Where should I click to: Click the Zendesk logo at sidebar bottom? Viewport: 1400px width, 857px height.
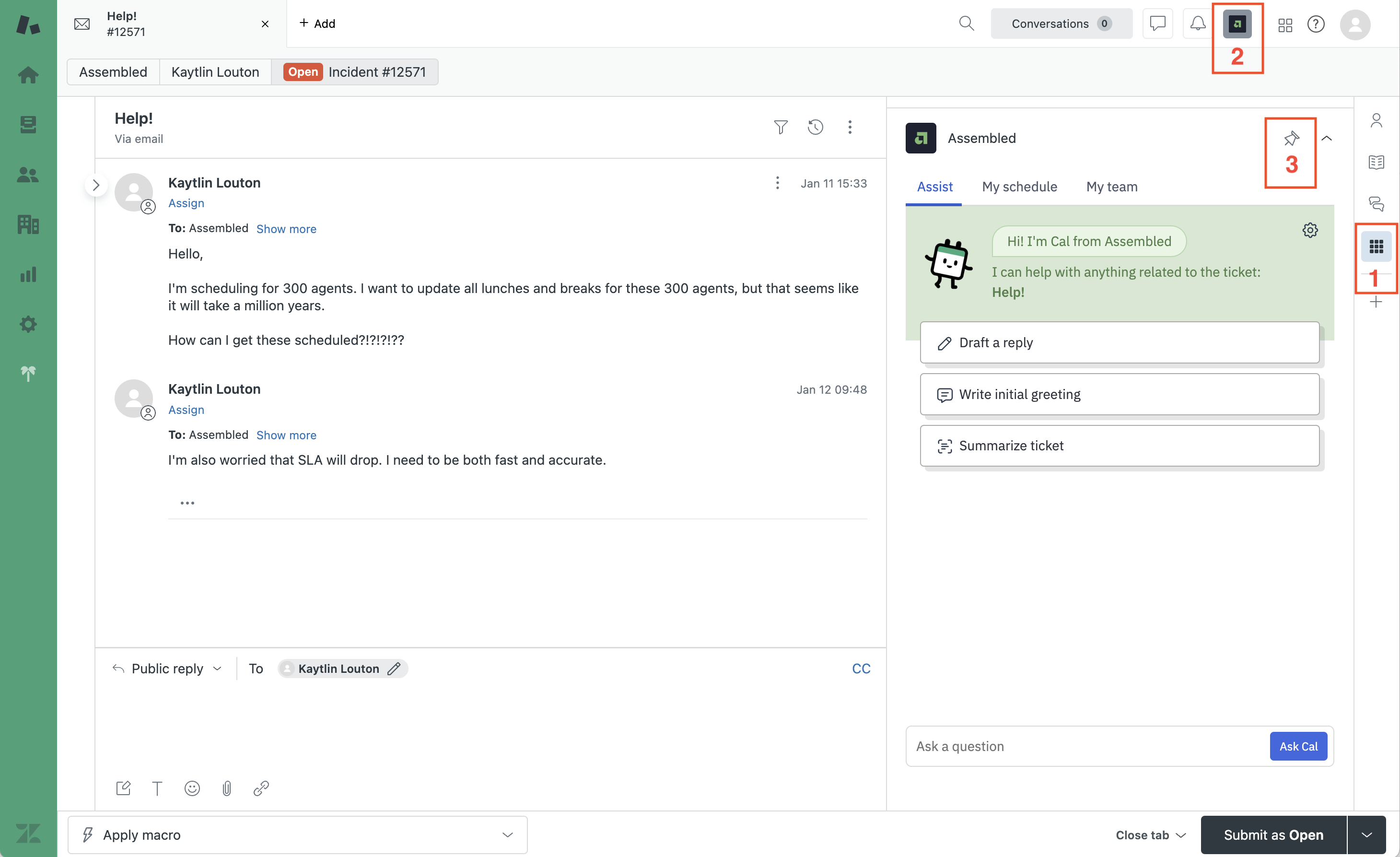pos(28,833)
